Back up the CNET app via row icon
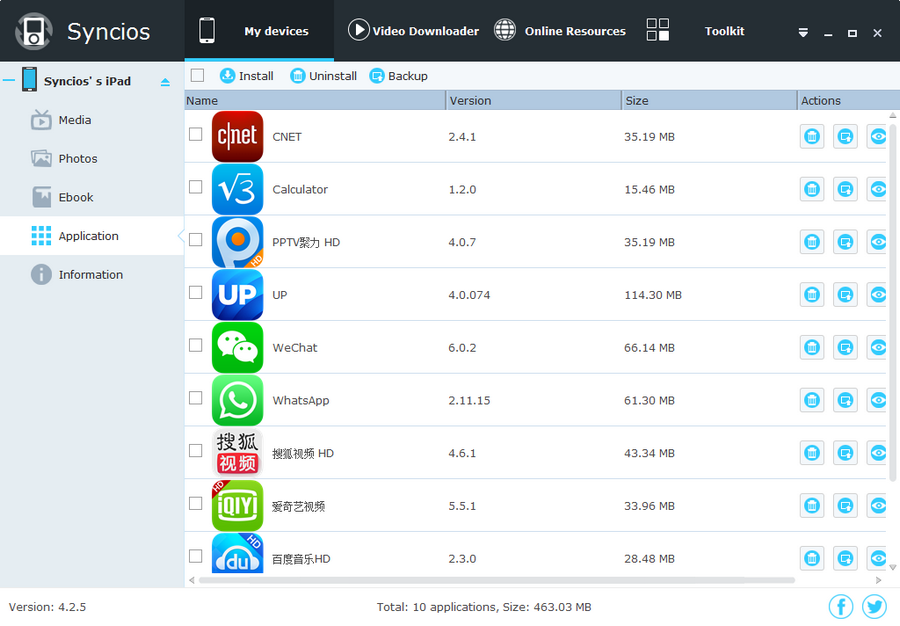 [x=845, y=137]
